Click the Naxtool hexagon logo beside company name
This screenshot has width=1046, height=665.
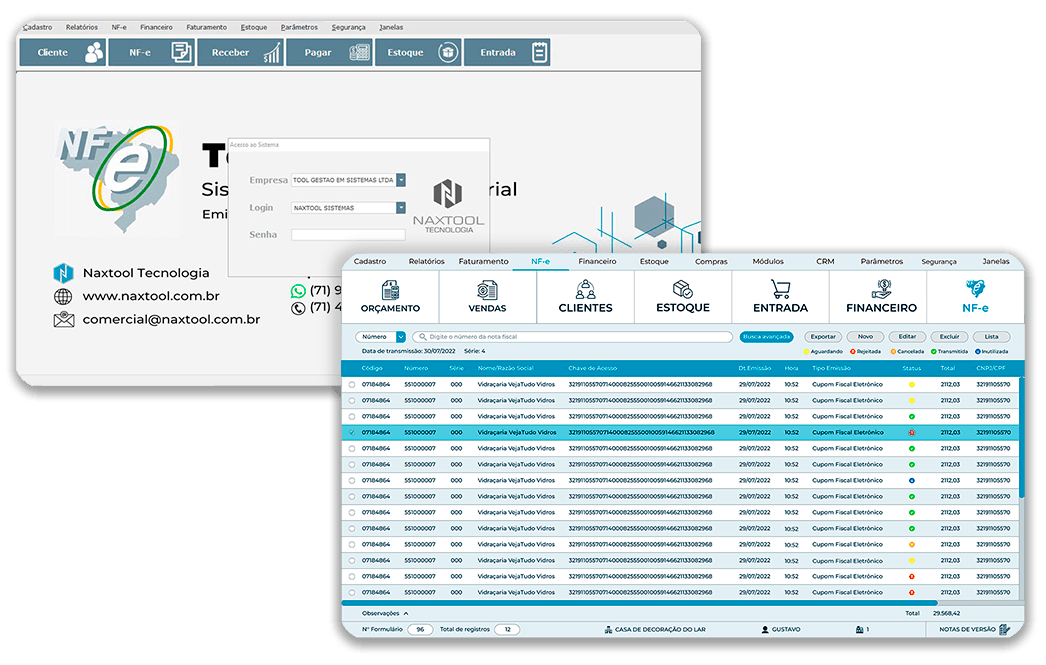click(63, 273)
